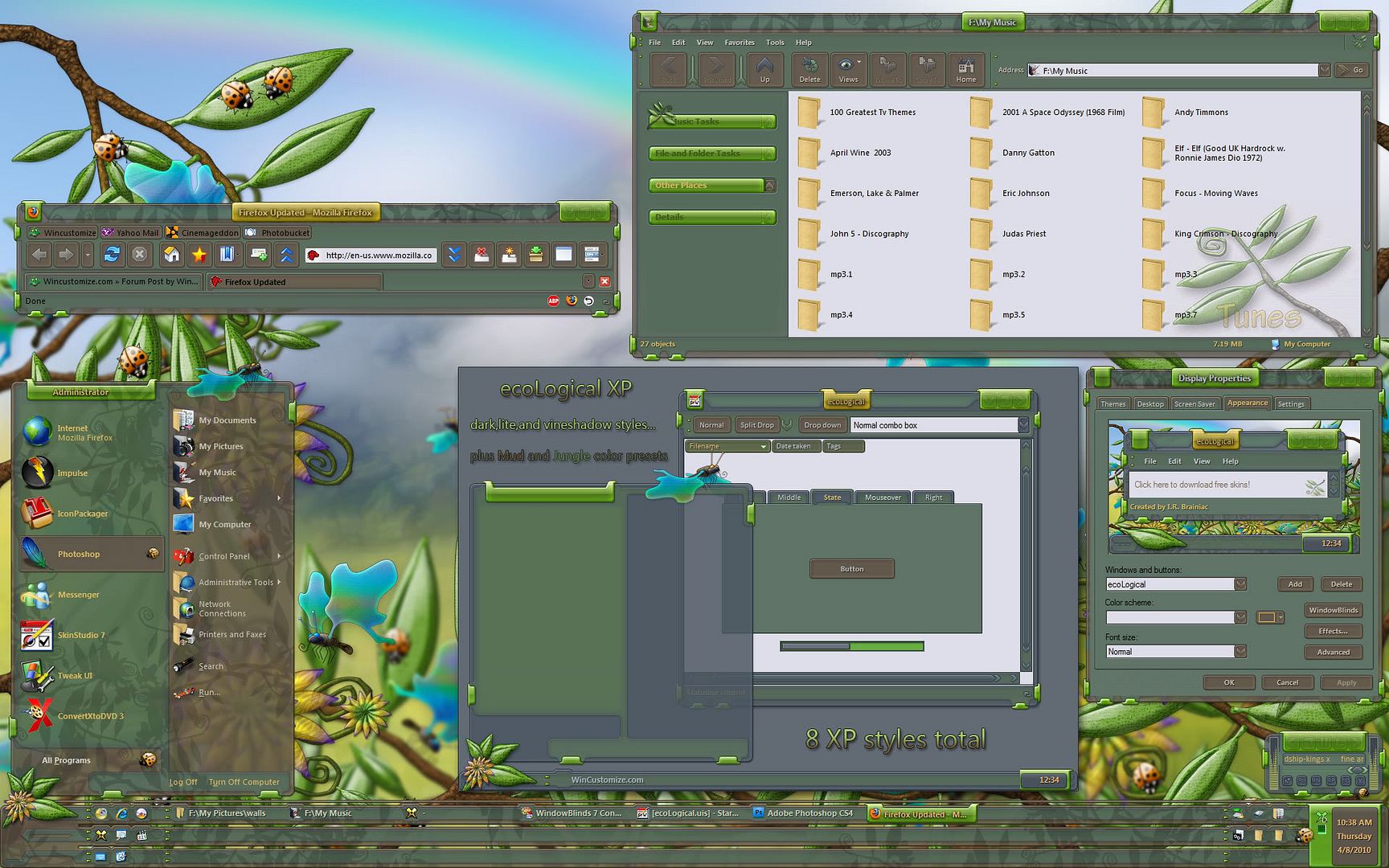Screen dimensions: 1389x868
Task: Collapse the Music Tasks panel
Action: point(768,121)
